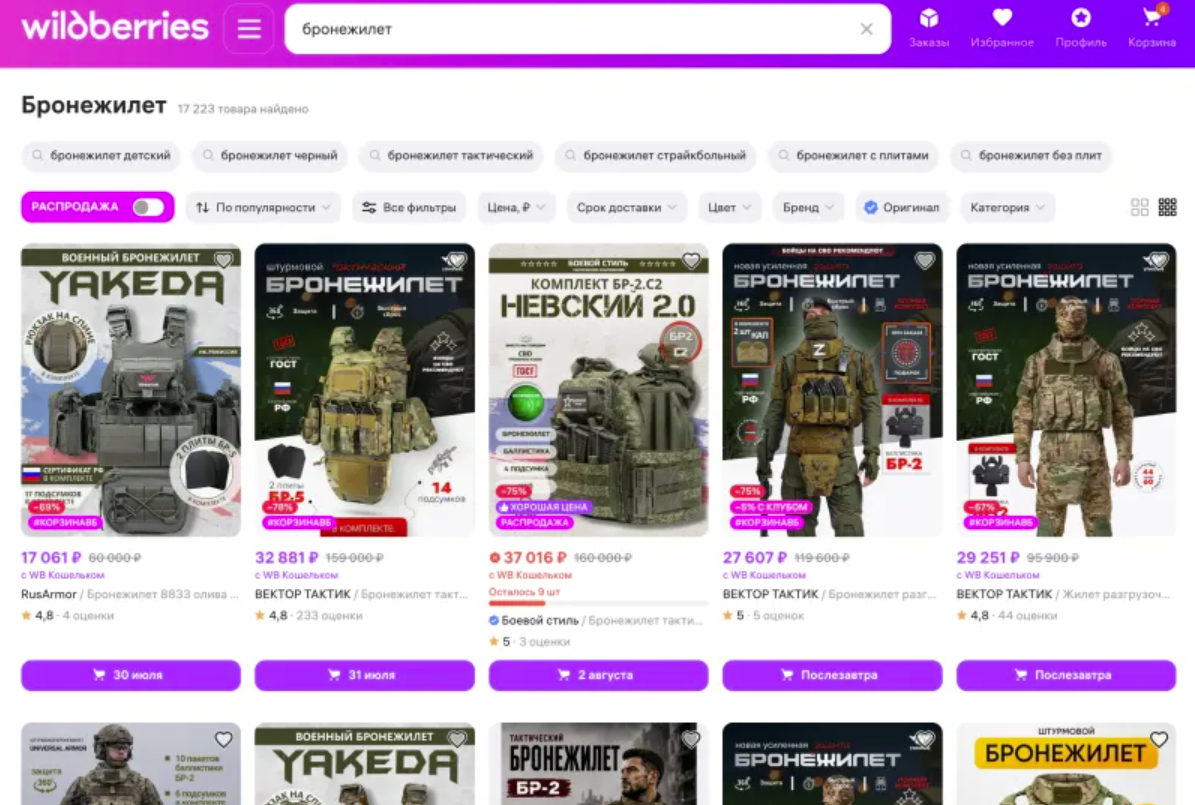
Task: Open Избранное favorites heart icon
Action: [x=1001, y=28]
